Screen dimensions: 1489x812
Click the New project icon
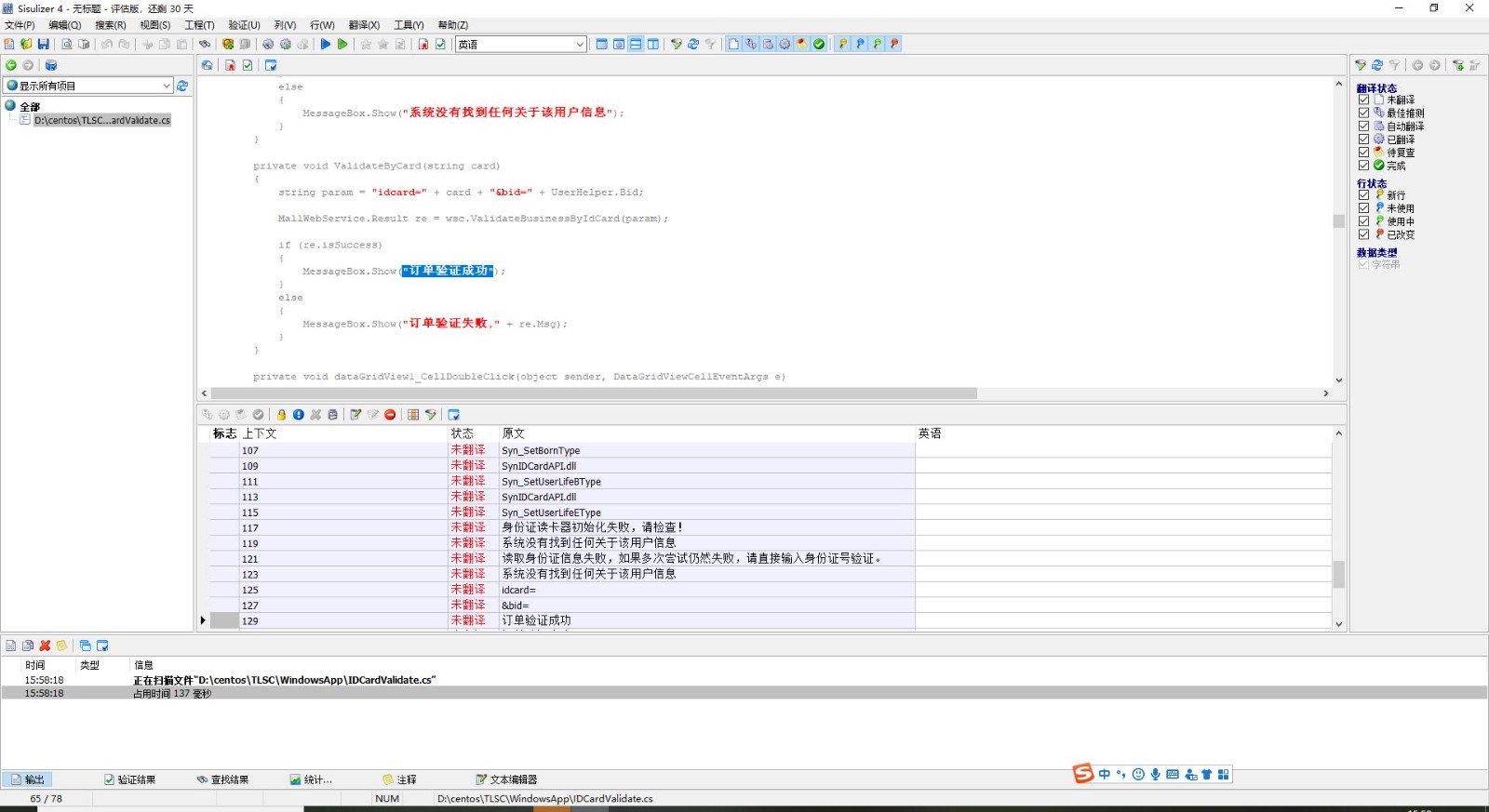(x=9, y=44)
